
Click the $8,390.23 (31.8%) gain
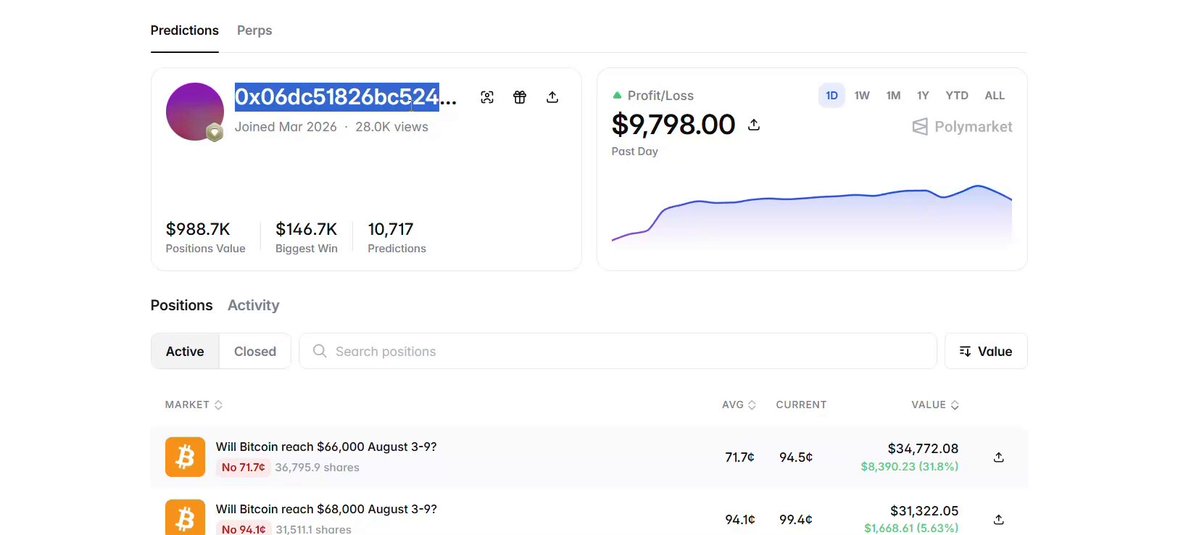click(909, 466)
